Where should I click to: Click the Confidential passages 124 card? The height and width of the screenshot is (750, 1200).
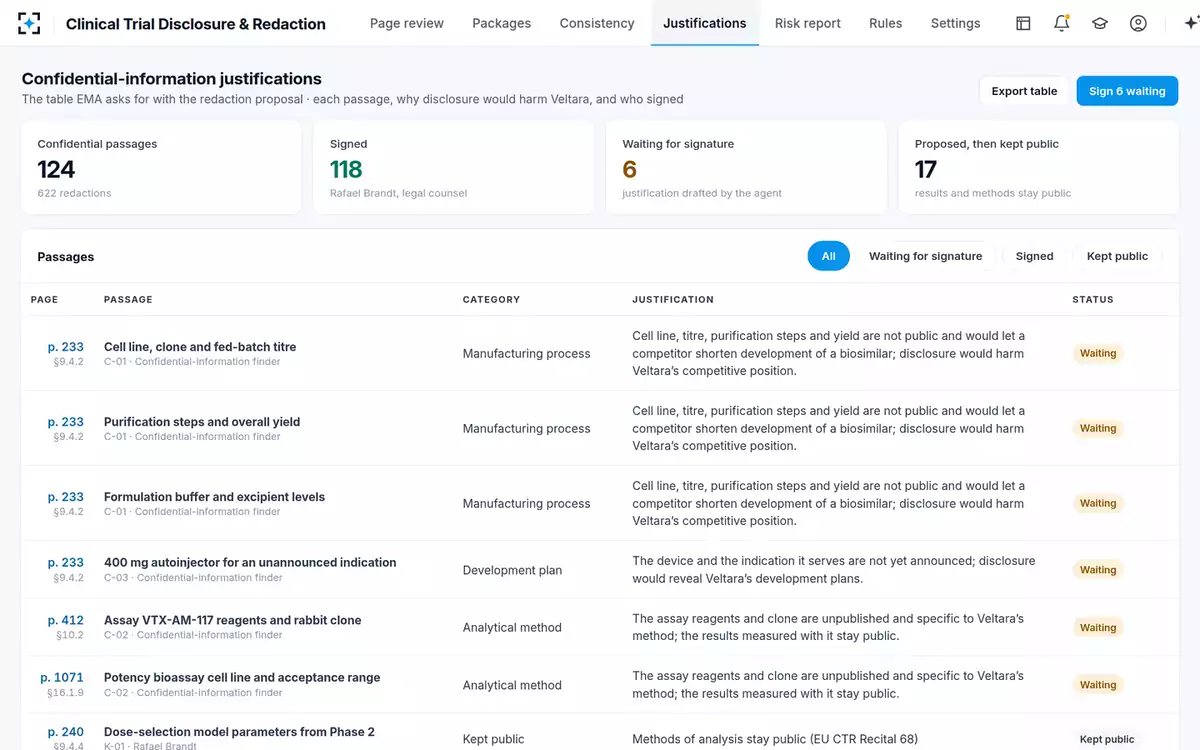coord(161,167)
